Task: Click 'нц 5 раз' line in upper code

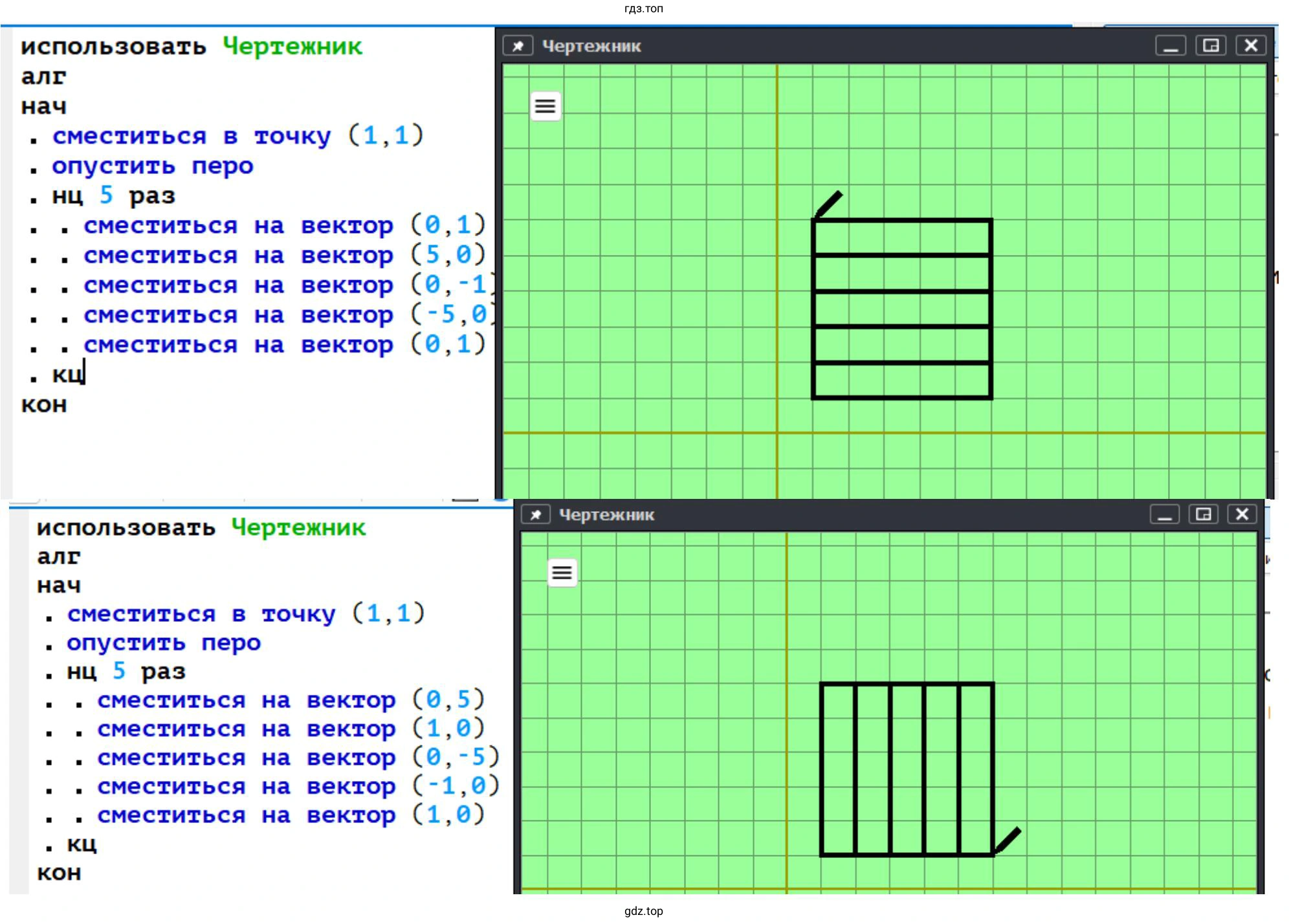Action: (x=114, y=196)
